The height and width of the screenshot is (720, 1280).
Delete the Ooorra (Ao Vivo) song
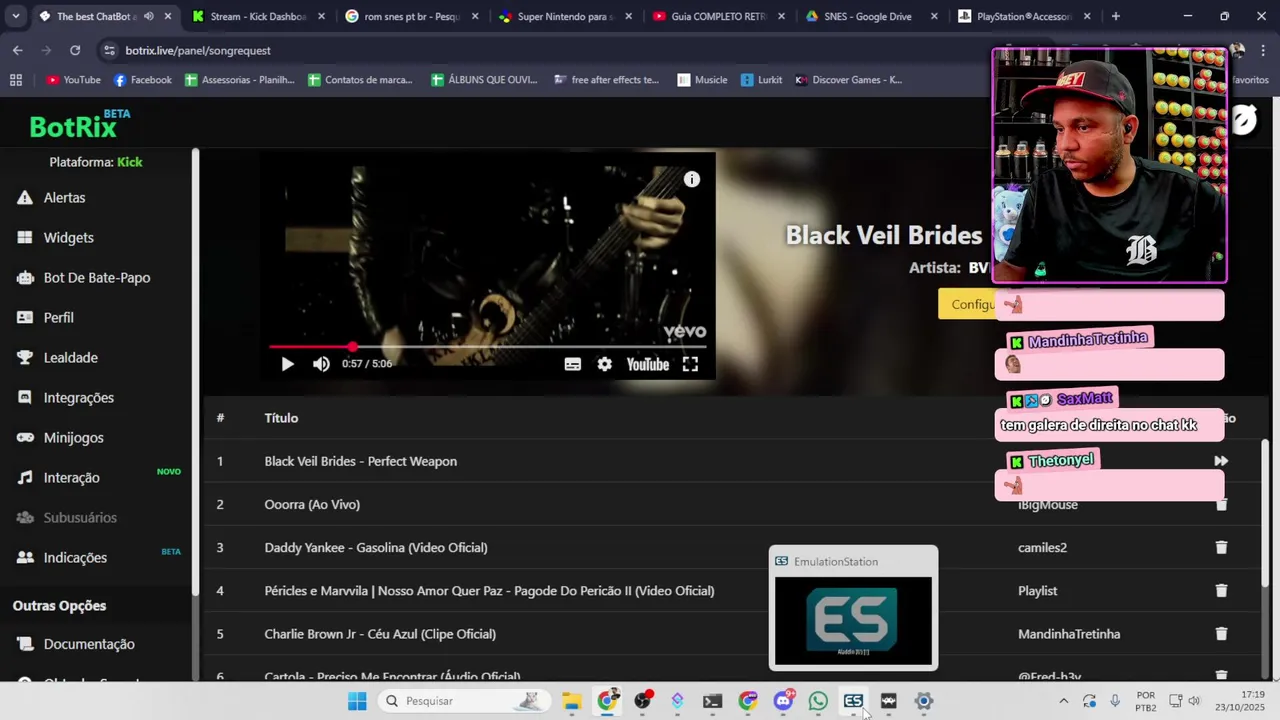point(1221,505)
